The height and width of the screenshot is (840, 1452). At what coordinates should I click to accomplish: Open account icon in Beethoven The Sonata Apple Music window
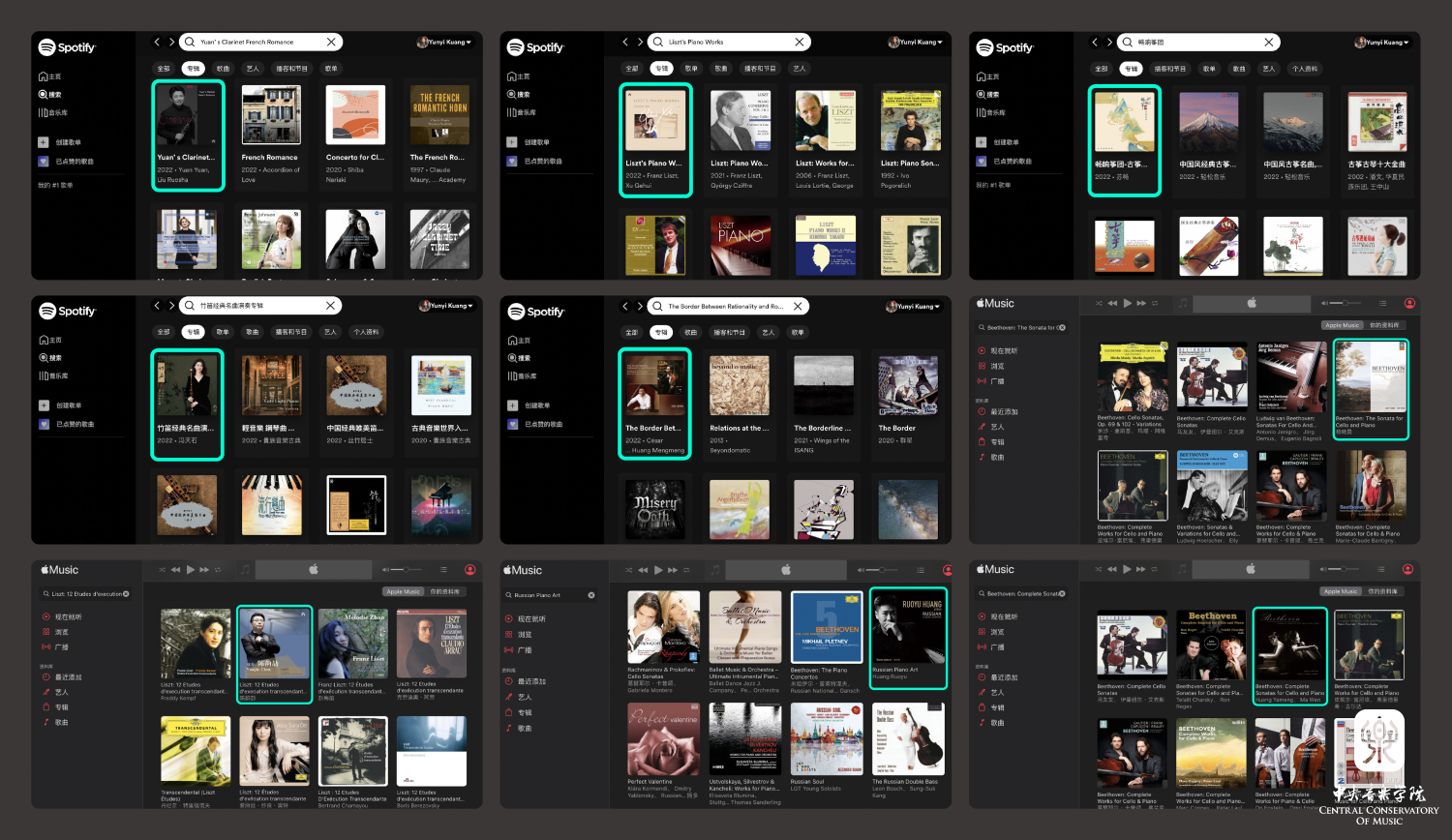click(1409, 303)
